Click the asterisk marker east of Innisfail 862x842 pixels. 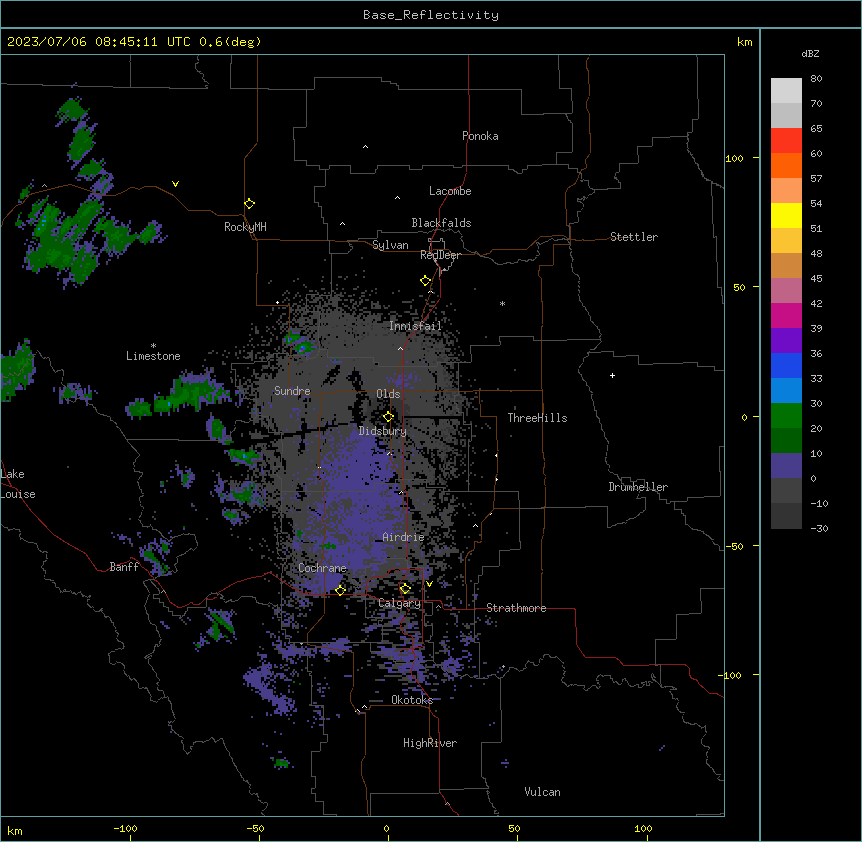[502, 303]
